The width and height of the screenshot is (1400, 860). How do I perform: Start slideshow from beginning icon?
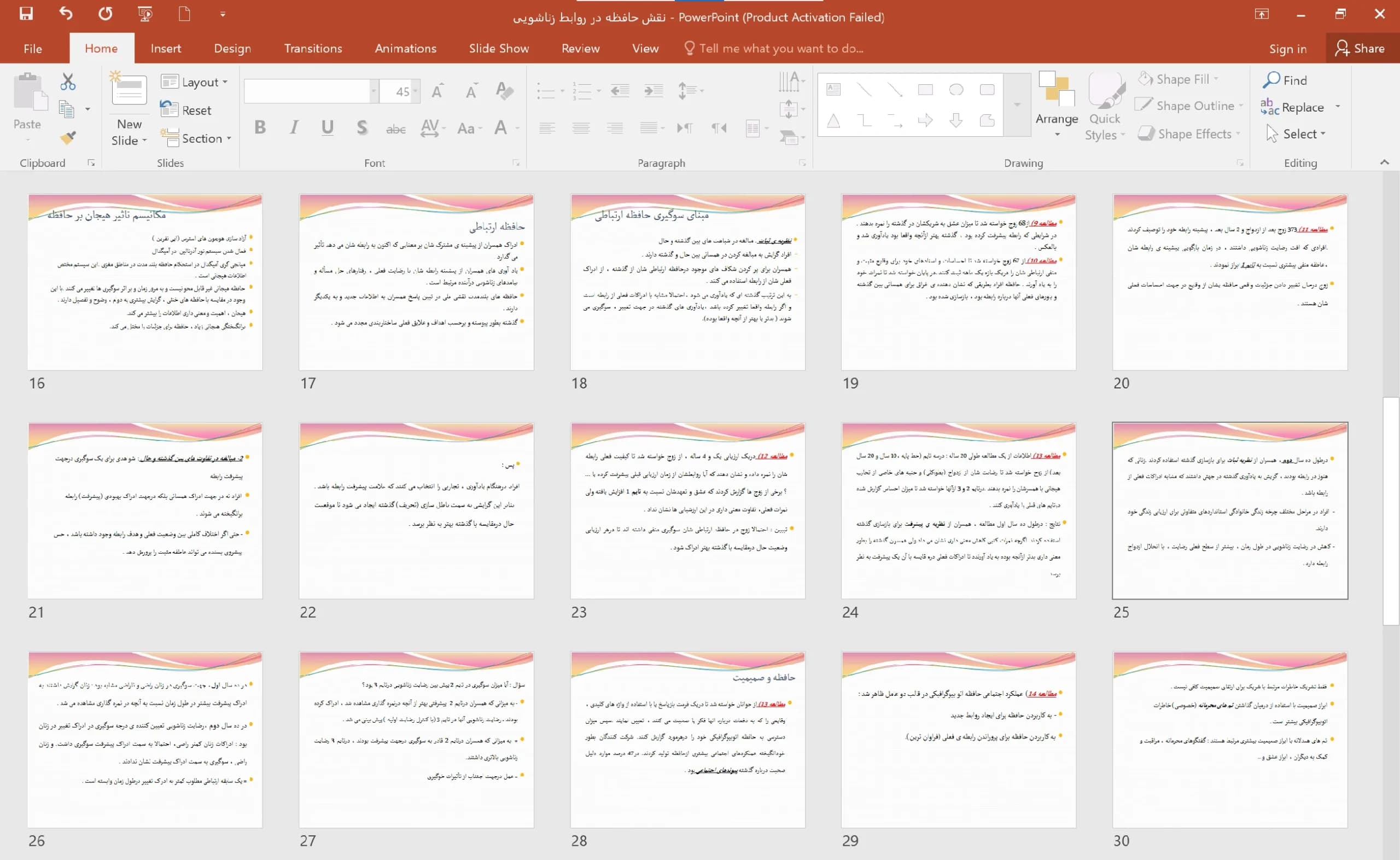pyautogui.click(x=145, y=14)
